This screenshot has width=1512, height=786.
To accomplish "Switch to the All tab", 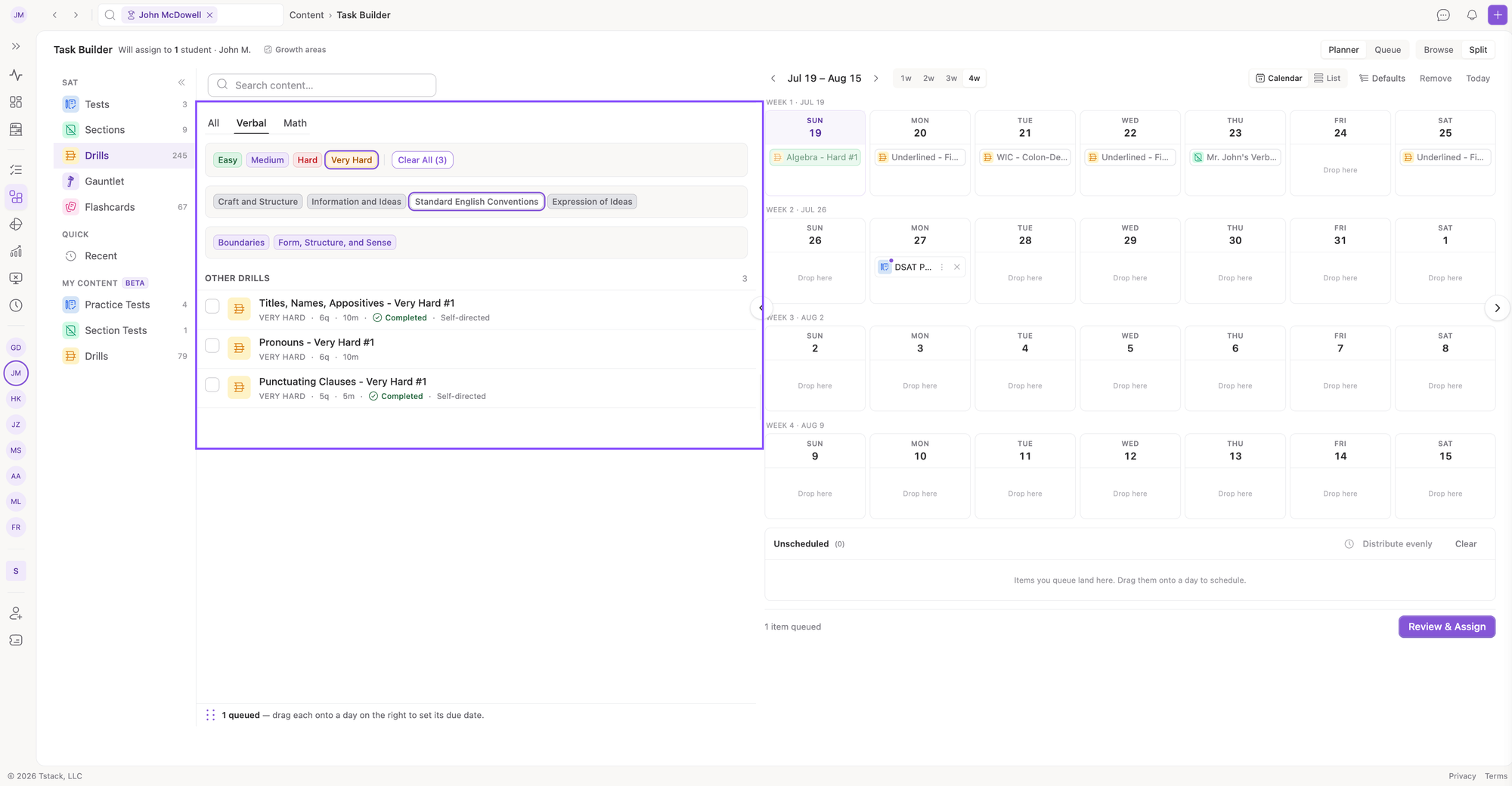I will click(213, 123).
